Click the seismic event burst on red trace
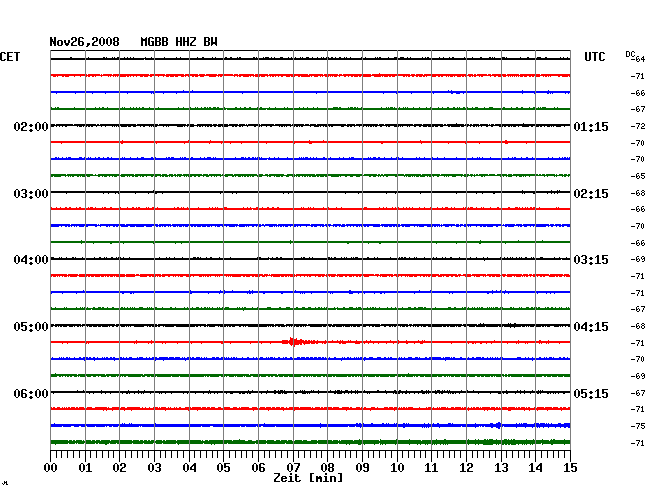The height and width of the screenshot is (494, 650). [x=294, y=342]
